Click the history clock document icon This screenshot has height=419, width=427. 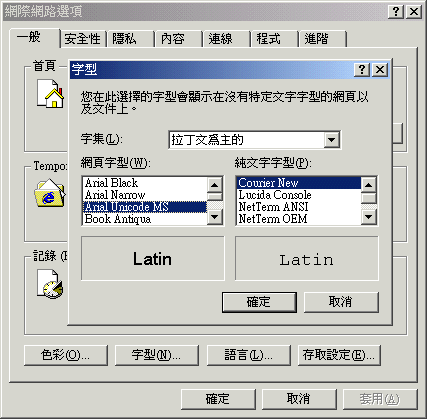click(x=50, y=284)
